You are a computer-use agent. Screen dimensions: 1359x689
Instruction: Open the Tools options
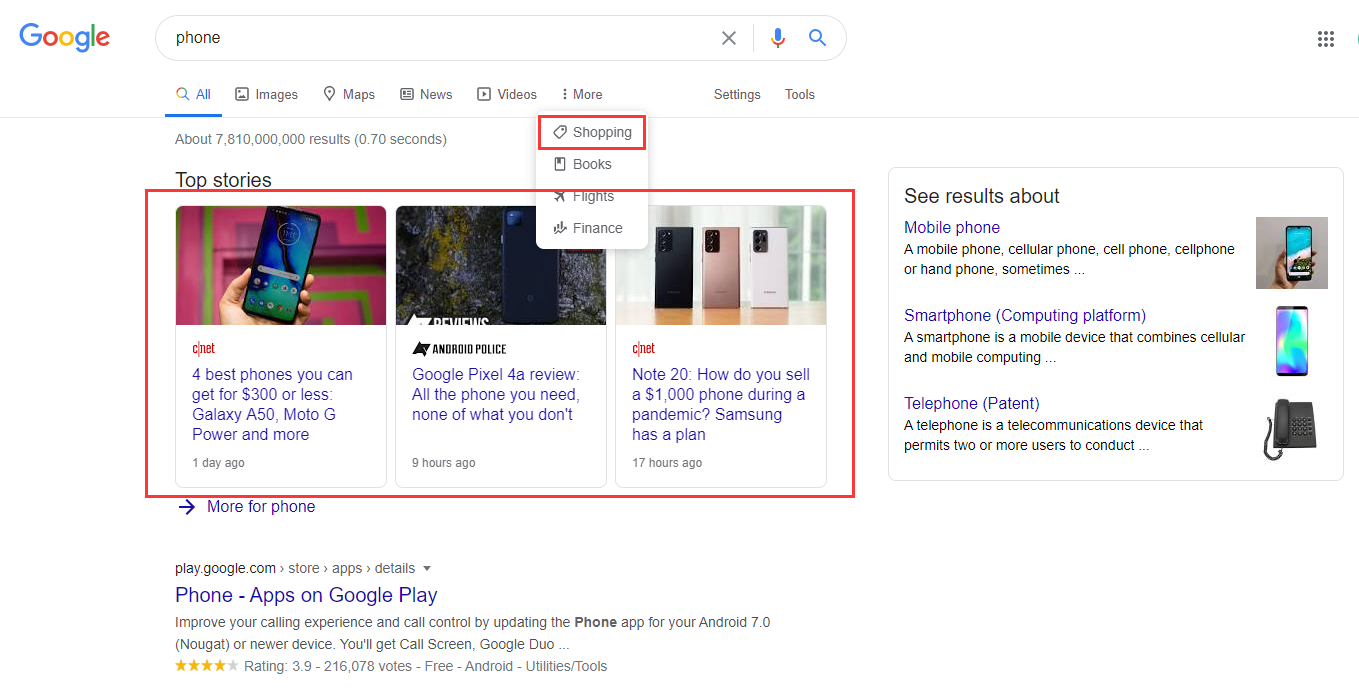[x=800, y=94]
